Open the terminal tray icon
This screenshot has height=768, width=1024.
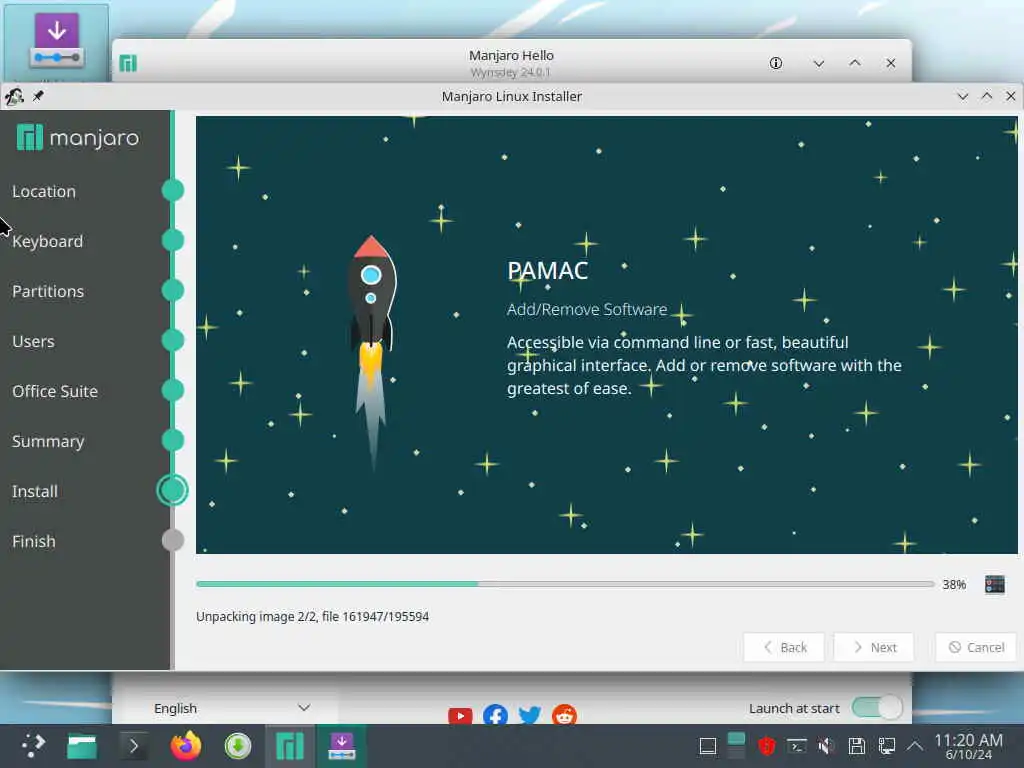797,746
